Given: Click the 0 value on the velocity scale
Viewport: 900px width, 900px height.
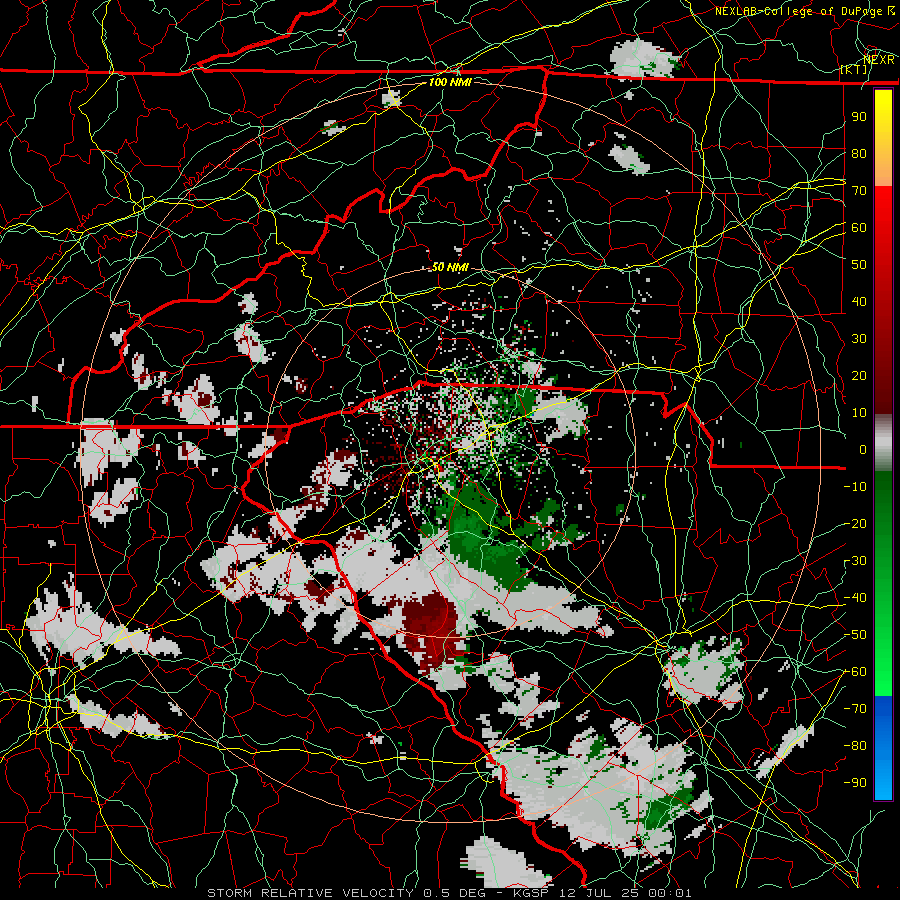Looking at the screenshot, I should 863,449.
